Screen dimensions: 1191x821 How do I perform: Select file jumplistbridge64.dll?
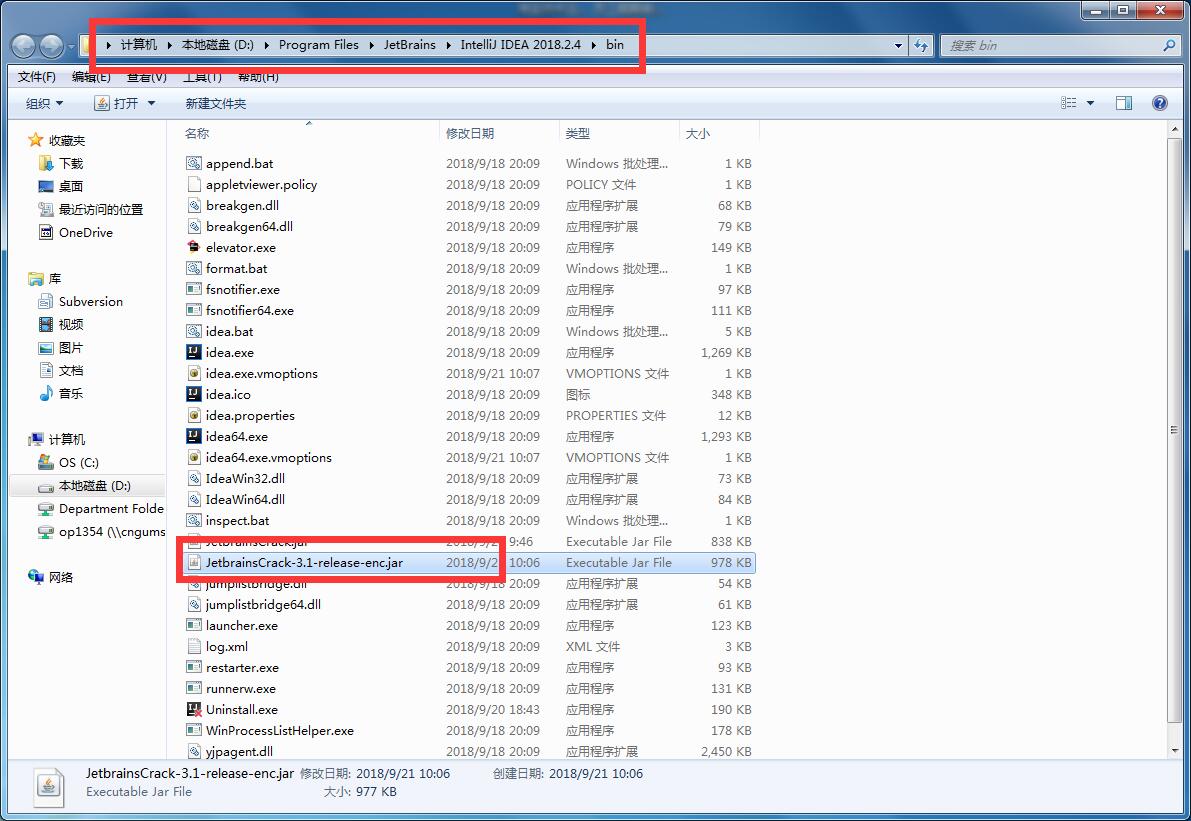263,604
